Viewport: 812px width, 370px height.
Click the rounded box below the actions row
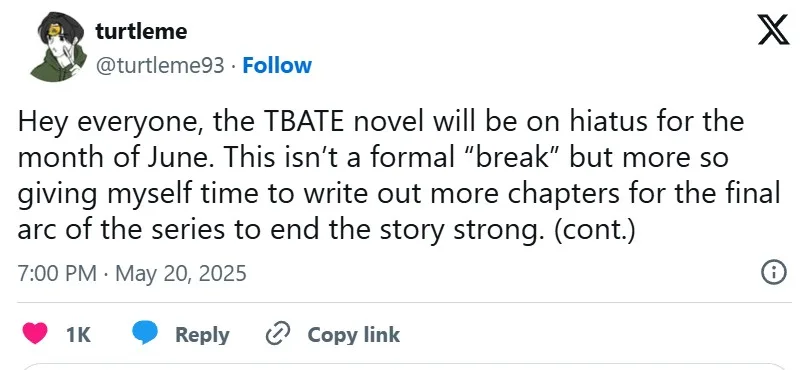(x=405, y=366)
